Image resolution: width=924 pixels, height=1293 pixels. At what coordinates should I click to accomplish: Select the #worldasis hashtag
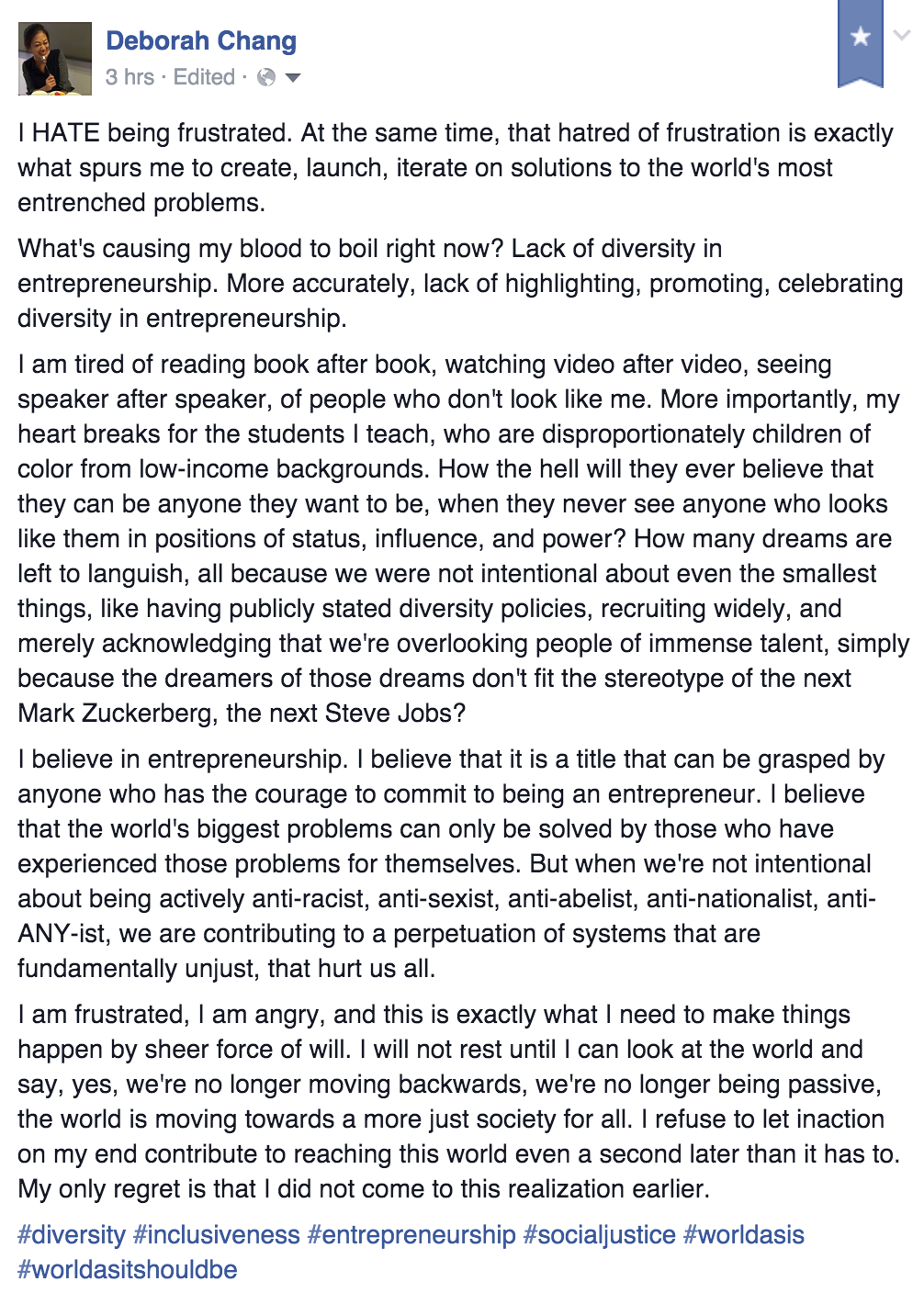click(744, 1235)
